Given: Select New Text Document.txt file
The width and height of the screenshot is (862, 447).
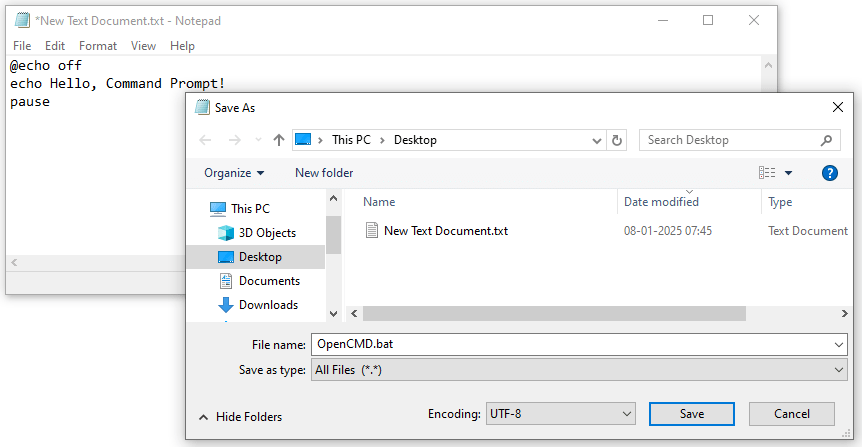Looking at the screenshot, I should tap(446, 231).
